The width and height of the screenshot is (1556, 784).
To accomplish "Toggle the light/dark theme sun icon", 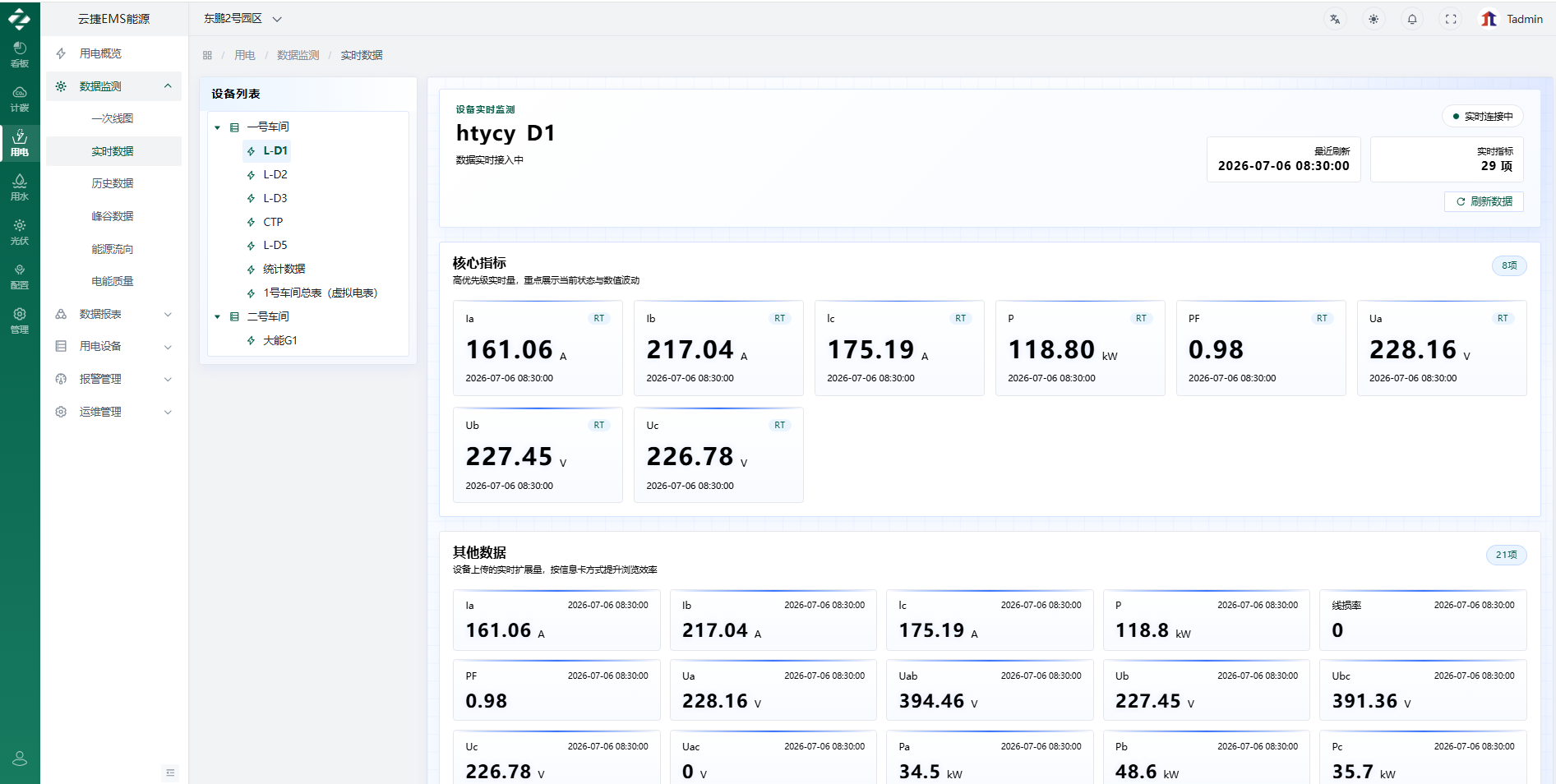I will pos(1374,19).
